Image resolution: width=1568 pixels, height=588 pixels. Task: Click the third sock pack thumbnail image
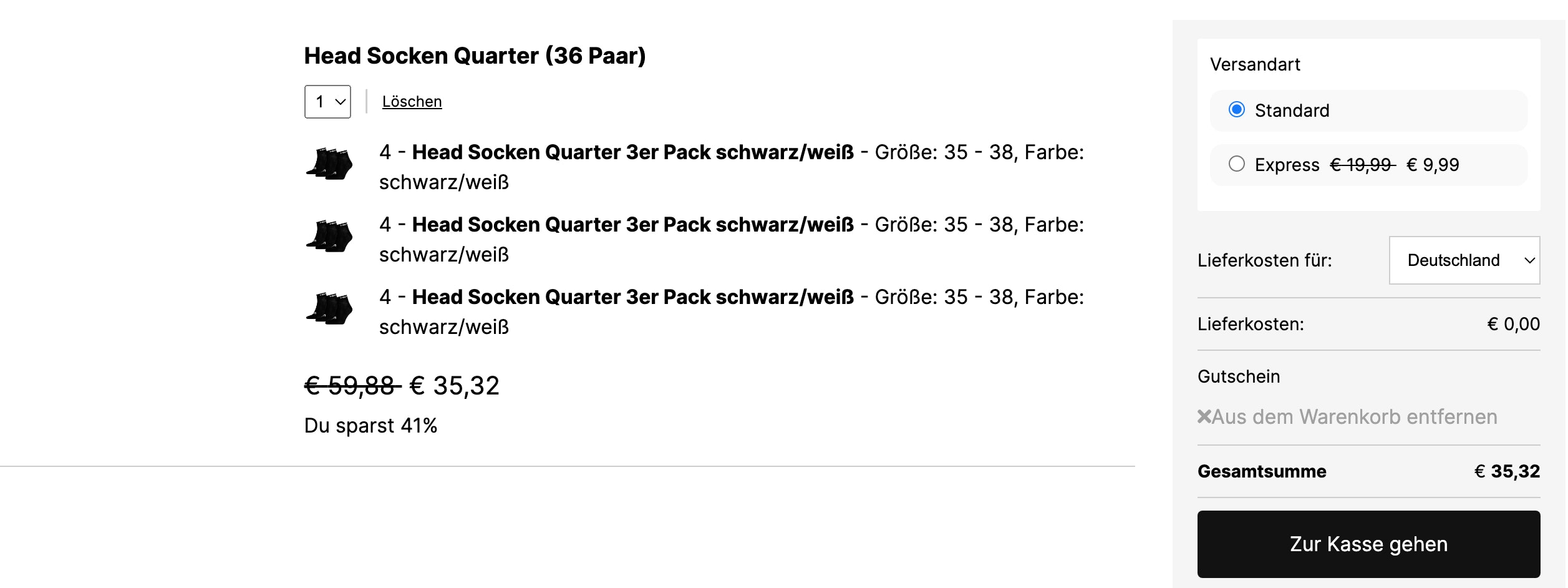point(329,309)
